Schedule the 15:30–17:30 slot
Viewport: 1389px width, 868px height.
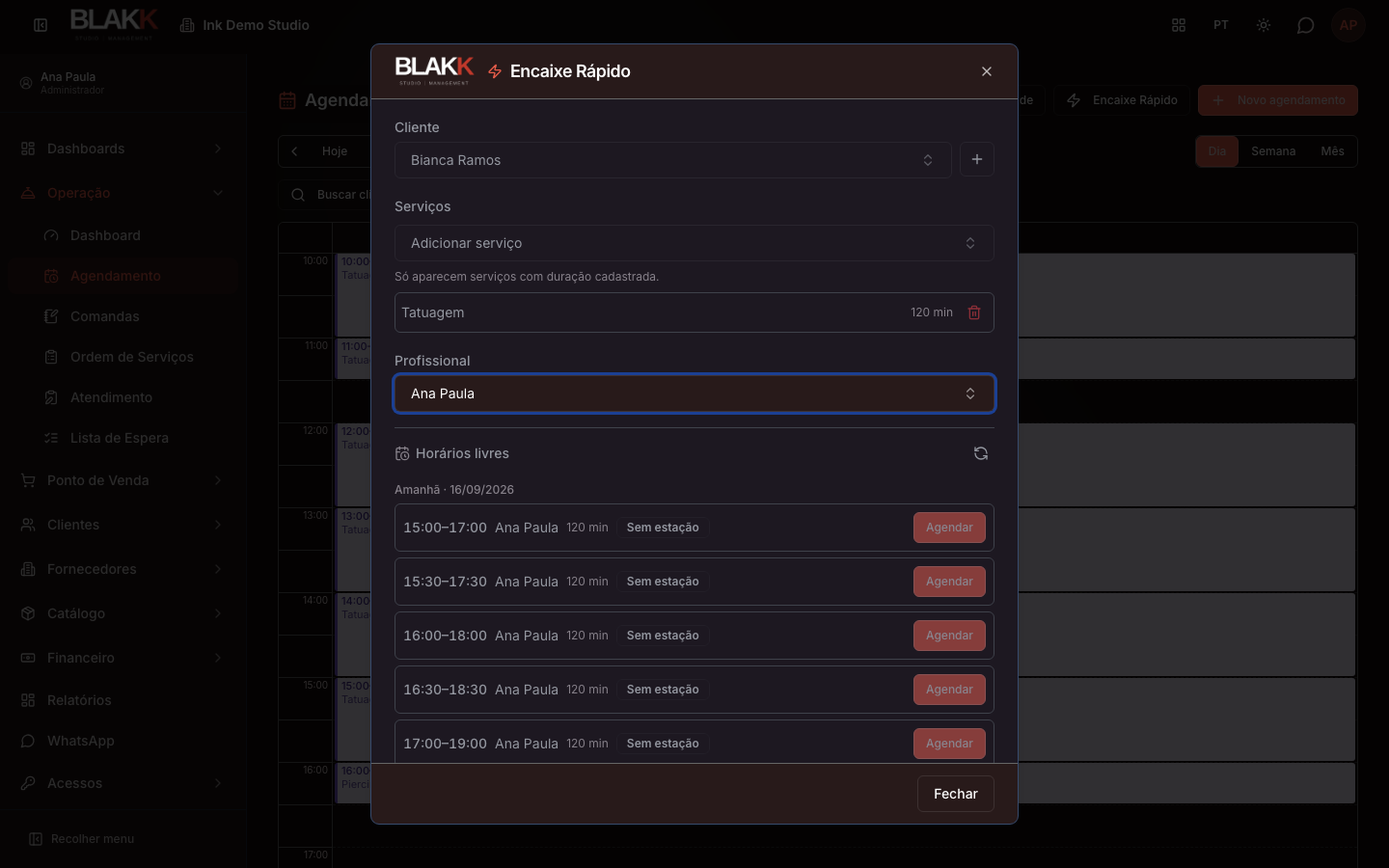point(949,582)
